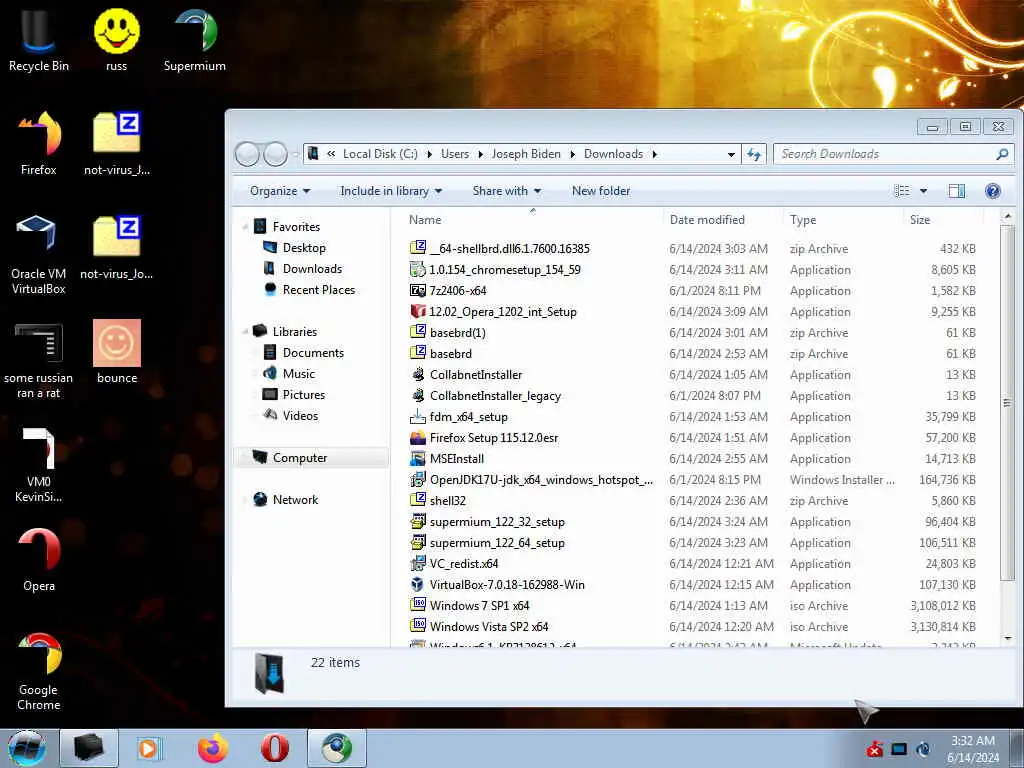
Task: Expand the views options arrow
Action: pos(923,191)
